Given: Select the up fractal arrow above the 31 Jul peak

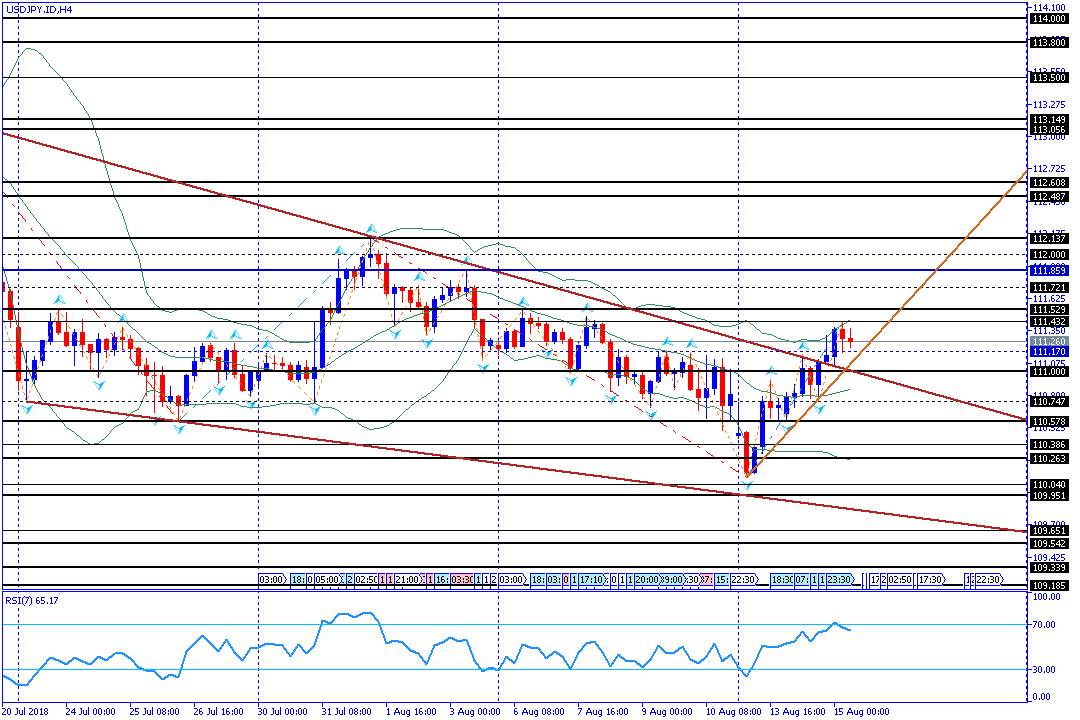Looking at the screenshot, I should (370, 229).
